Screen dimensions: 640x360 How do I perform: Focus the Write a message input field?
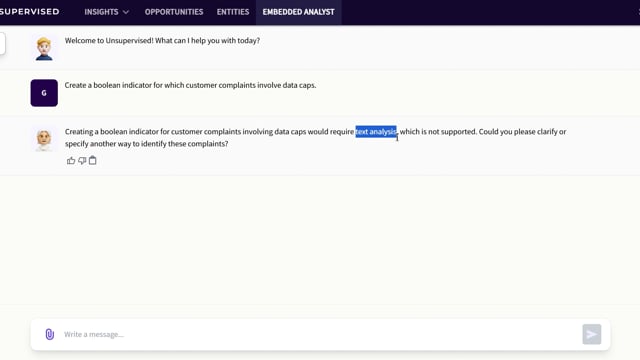click(320, 334)
